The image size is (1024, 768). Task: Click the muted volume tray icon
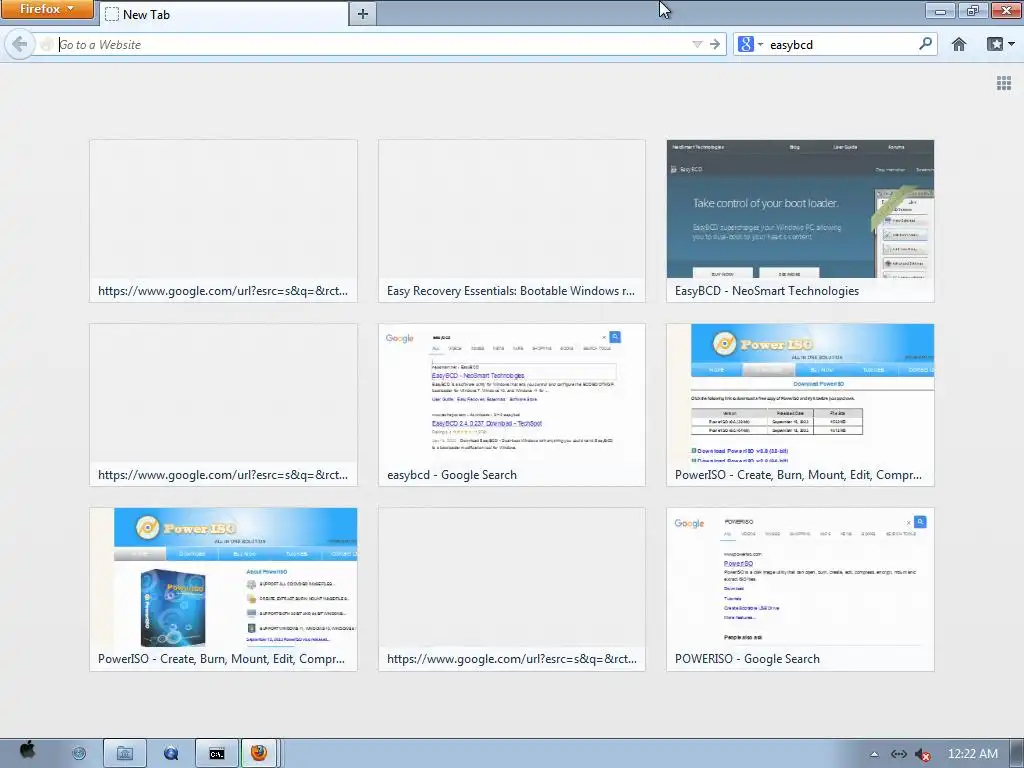923,754
